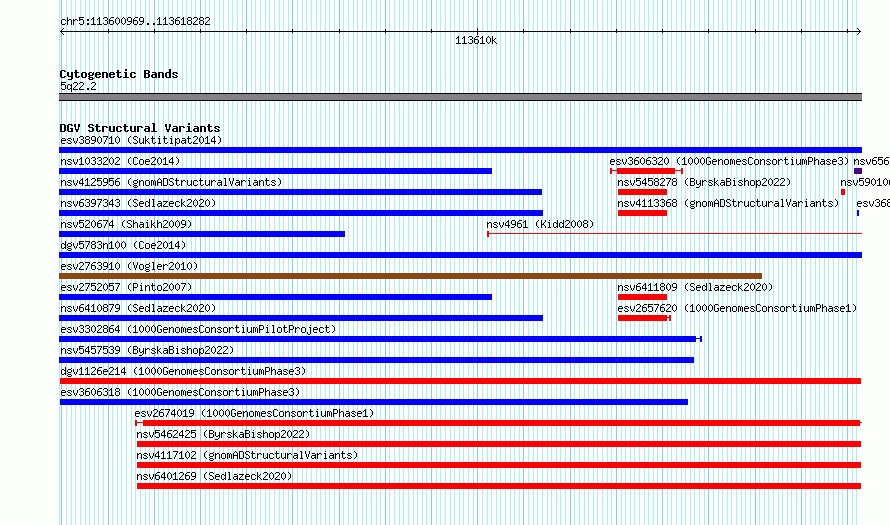This screenshot has height=525, width=890.
Task: Click the red bar under nsv4117102
Action: (x=499, y=465)
